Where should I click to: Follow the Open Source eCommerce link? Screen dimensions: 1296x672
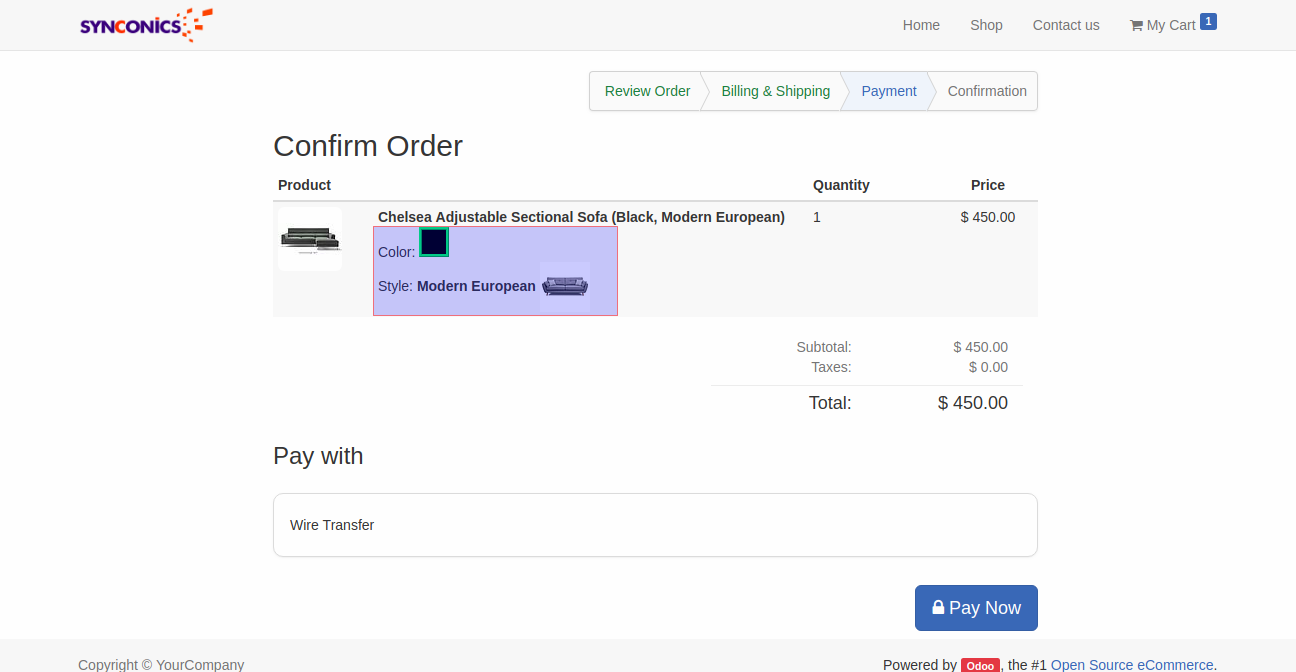tap(1131, 665)
